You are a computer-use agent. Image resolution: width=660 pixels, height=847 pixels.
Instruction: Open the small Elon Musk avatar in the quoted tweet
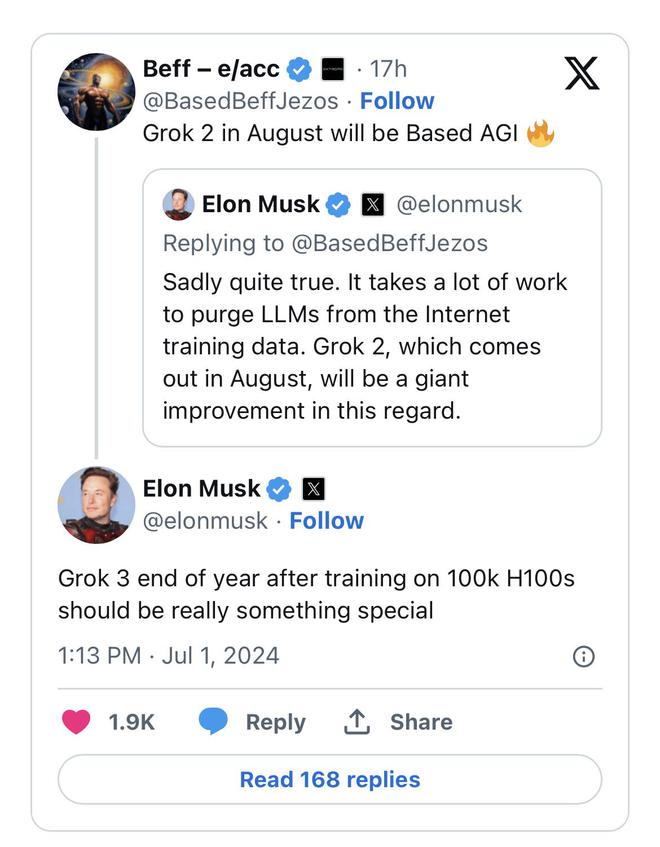(178, 204)
